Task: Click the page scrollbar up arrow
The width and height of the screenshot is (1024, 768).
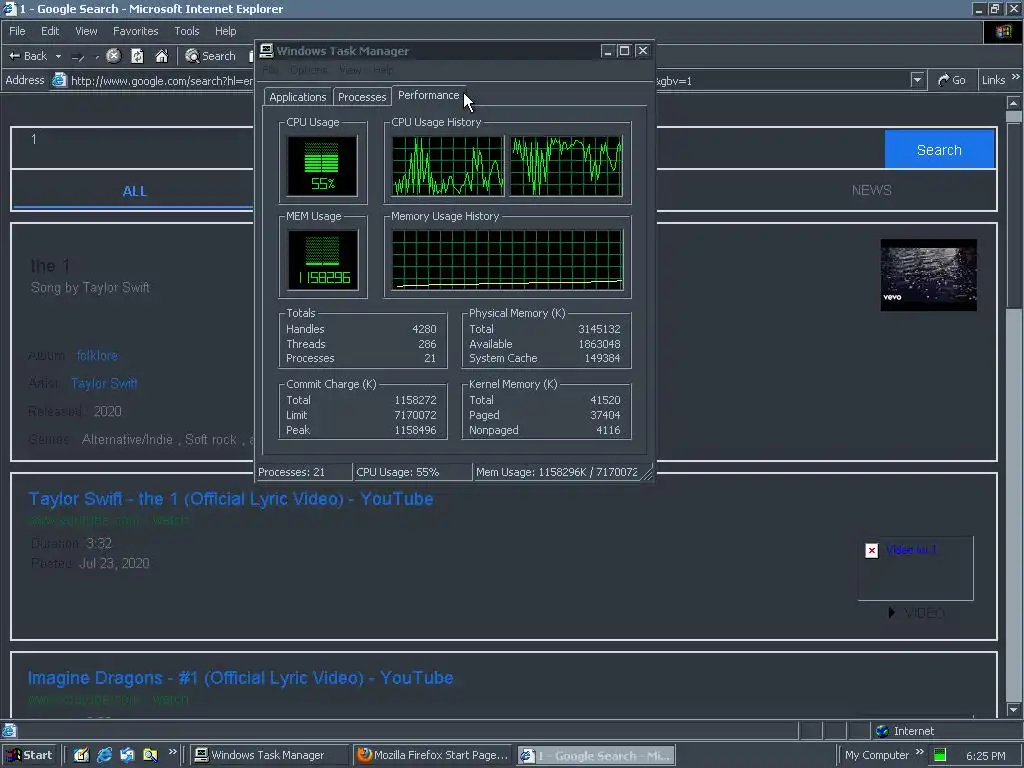Action: [1014, 103]
